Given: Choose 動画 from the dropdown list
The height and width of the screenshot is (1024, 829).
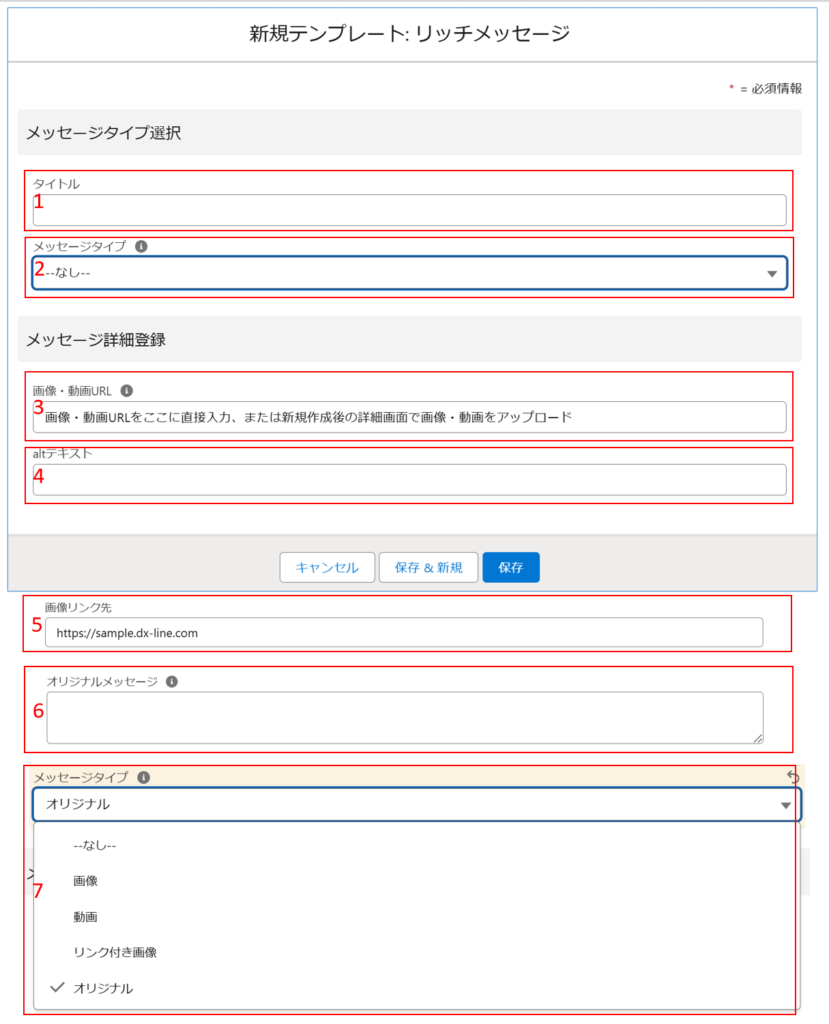Looking at the screenshot, I should tap(86, 916).
